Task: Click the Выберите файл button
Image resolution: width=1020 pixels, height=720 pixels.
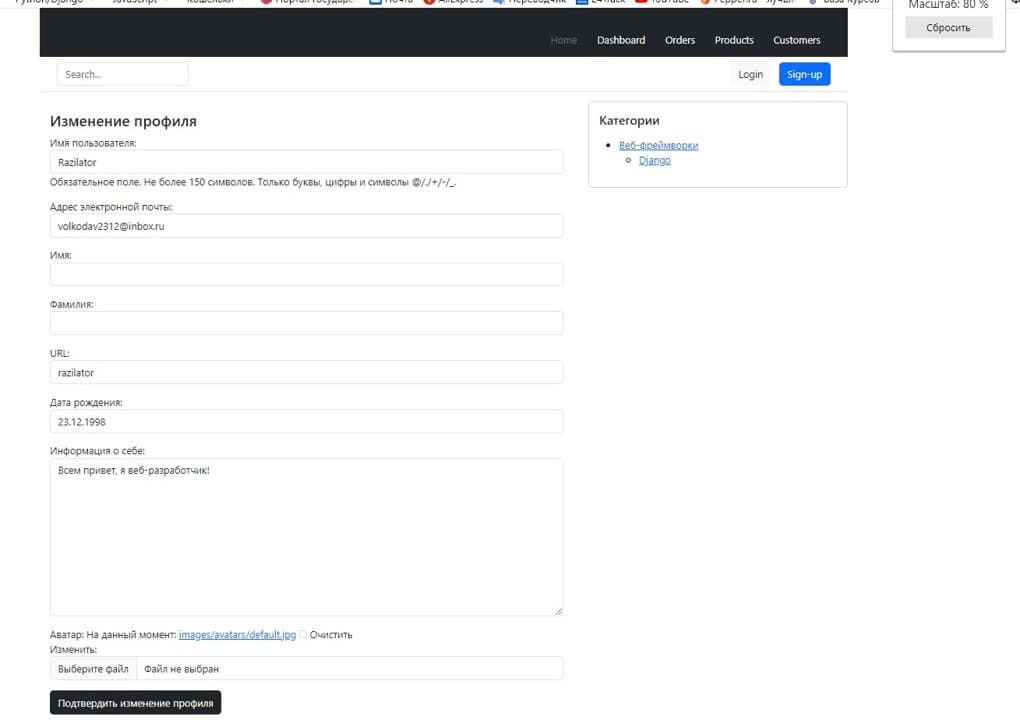Action: tap(93, 669)
